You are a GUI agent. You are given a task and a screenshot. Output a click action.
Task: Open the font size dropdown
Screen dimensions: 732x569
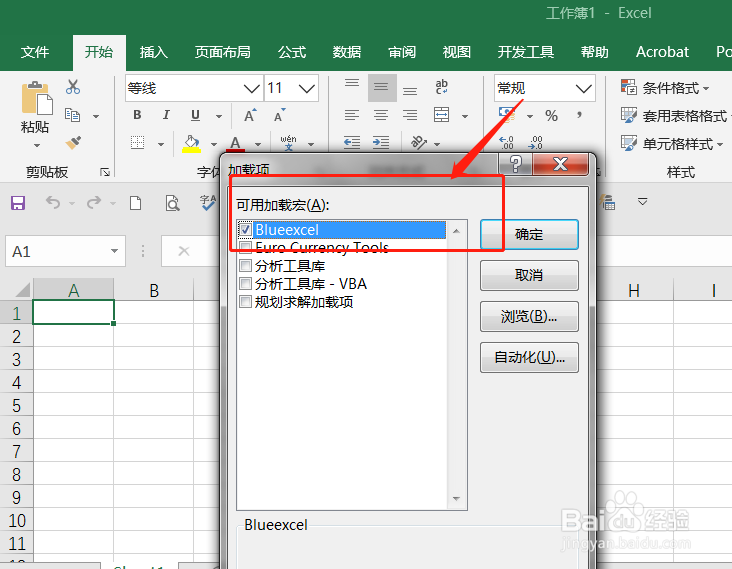[307, 88]
